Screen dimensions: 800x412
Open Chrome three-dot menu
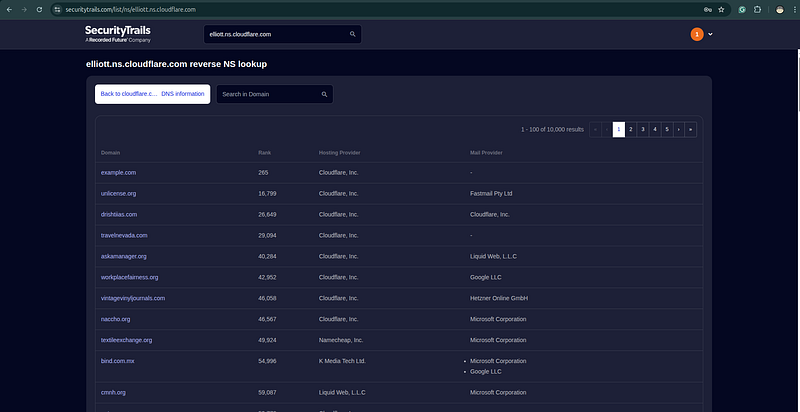[793, 10]
